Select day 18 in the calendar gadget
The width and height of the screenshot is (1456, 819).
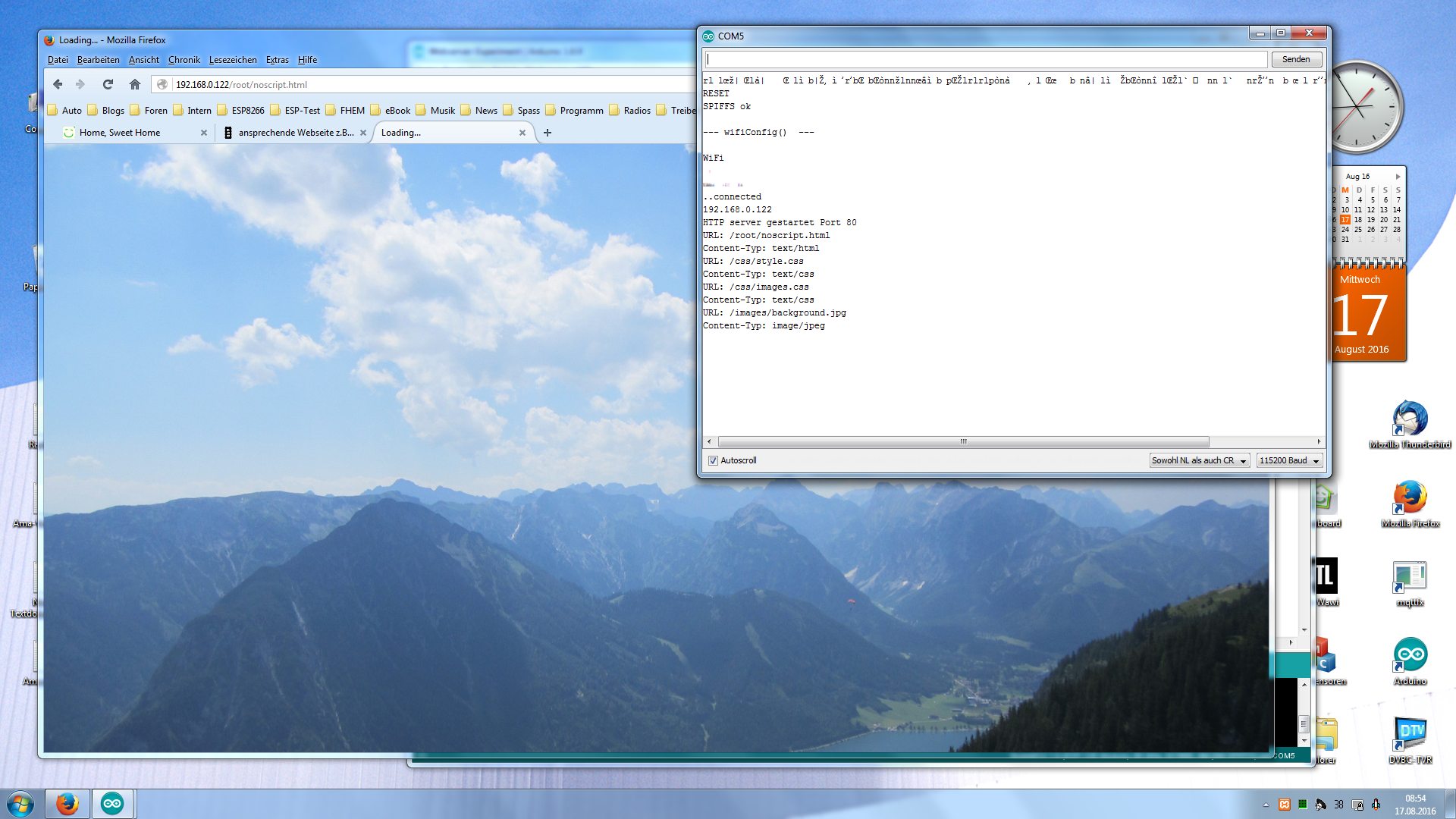click(1358, 220)
